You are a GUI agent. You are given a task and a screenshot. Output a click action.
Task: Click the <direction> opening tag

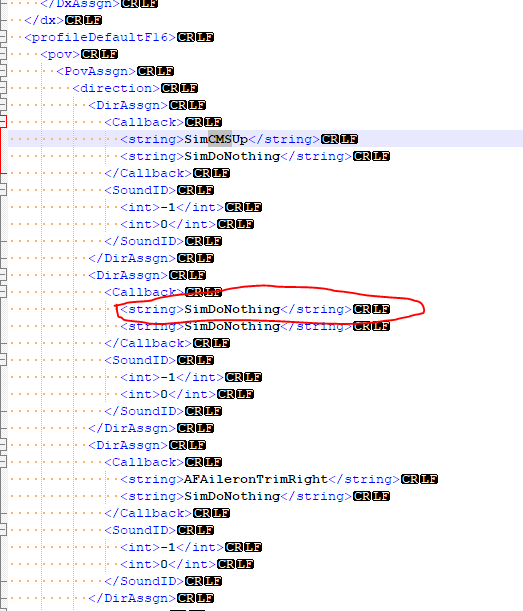116,88
